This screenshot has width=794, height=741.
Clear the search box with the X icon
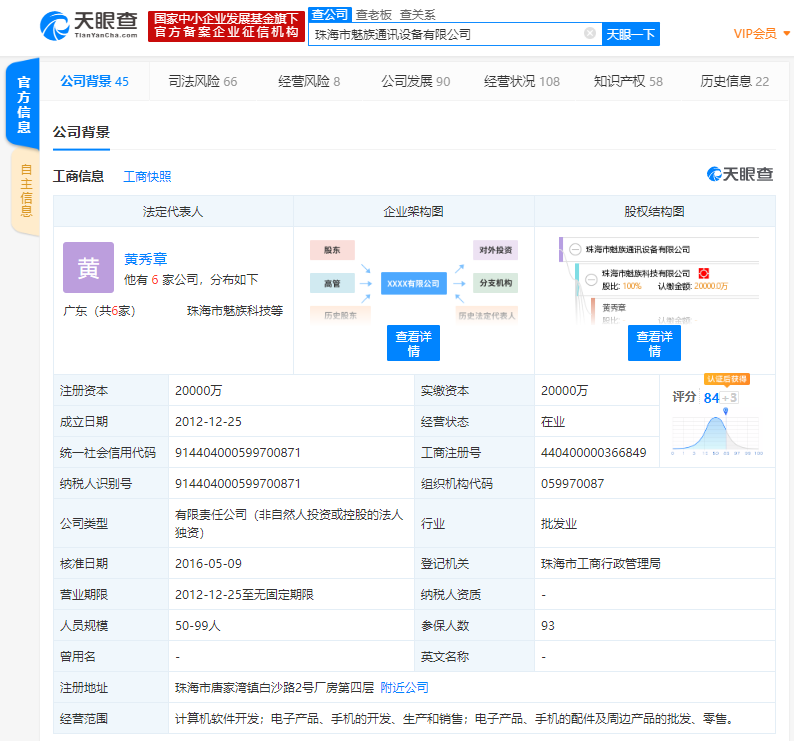coord(589,34)
